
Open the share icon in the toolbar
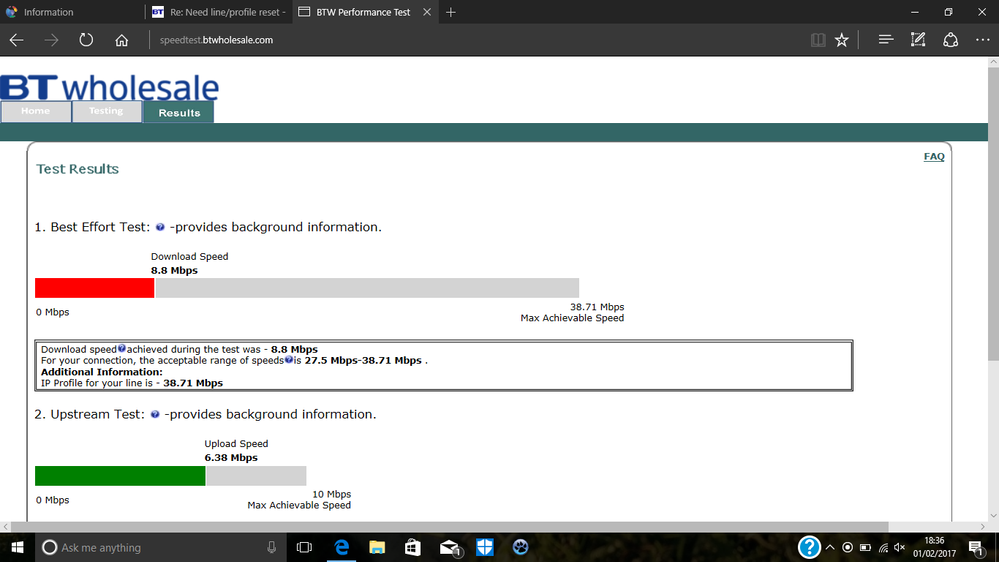pyautogui.click(x=951, y=40)
